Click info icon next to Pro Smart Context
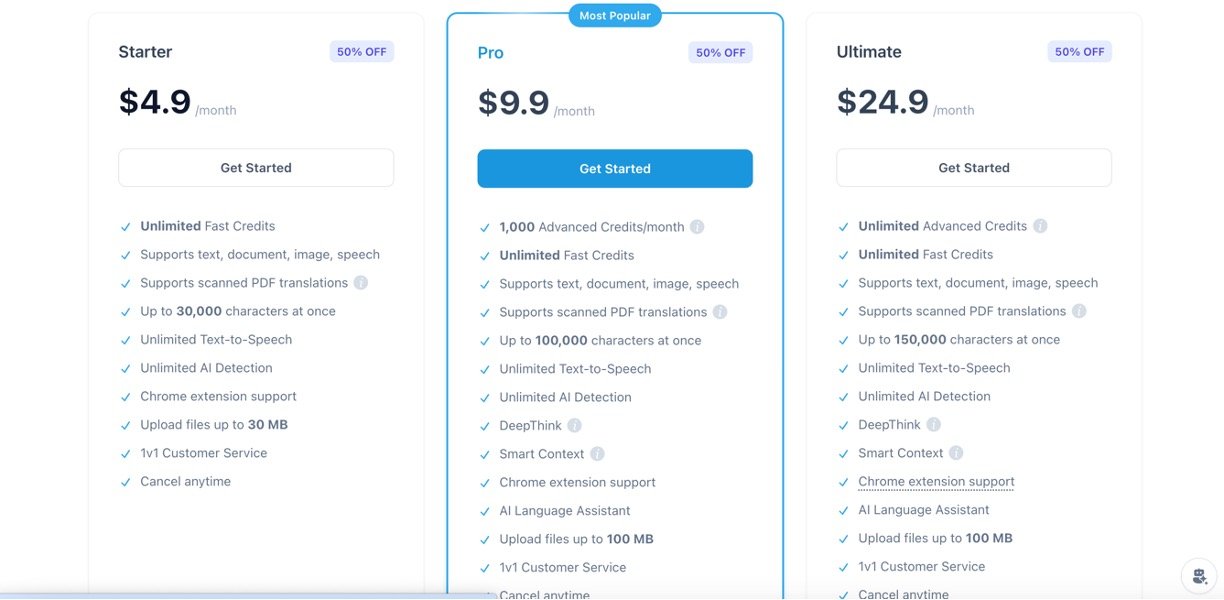 (x=597, y=454)
